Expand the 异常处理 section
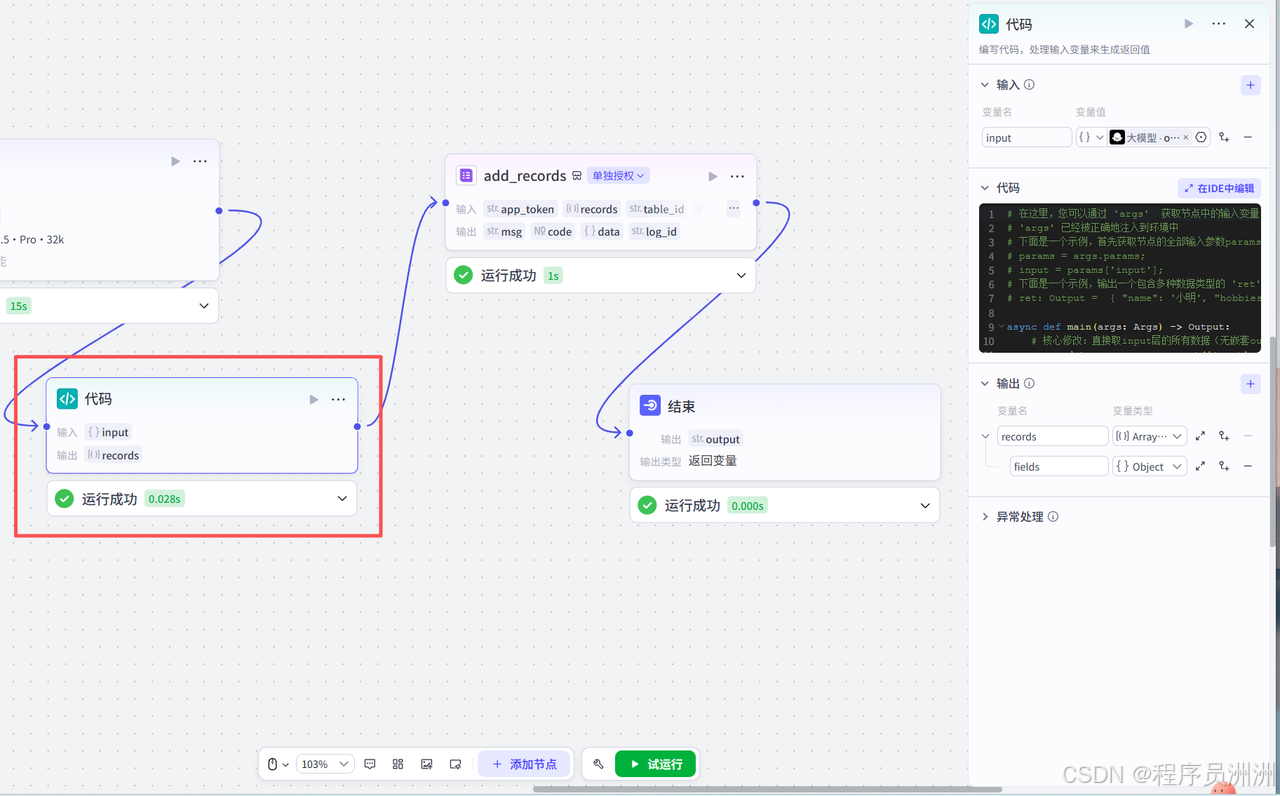Viewport: 1280px width, 796px height. click(985, 517)
